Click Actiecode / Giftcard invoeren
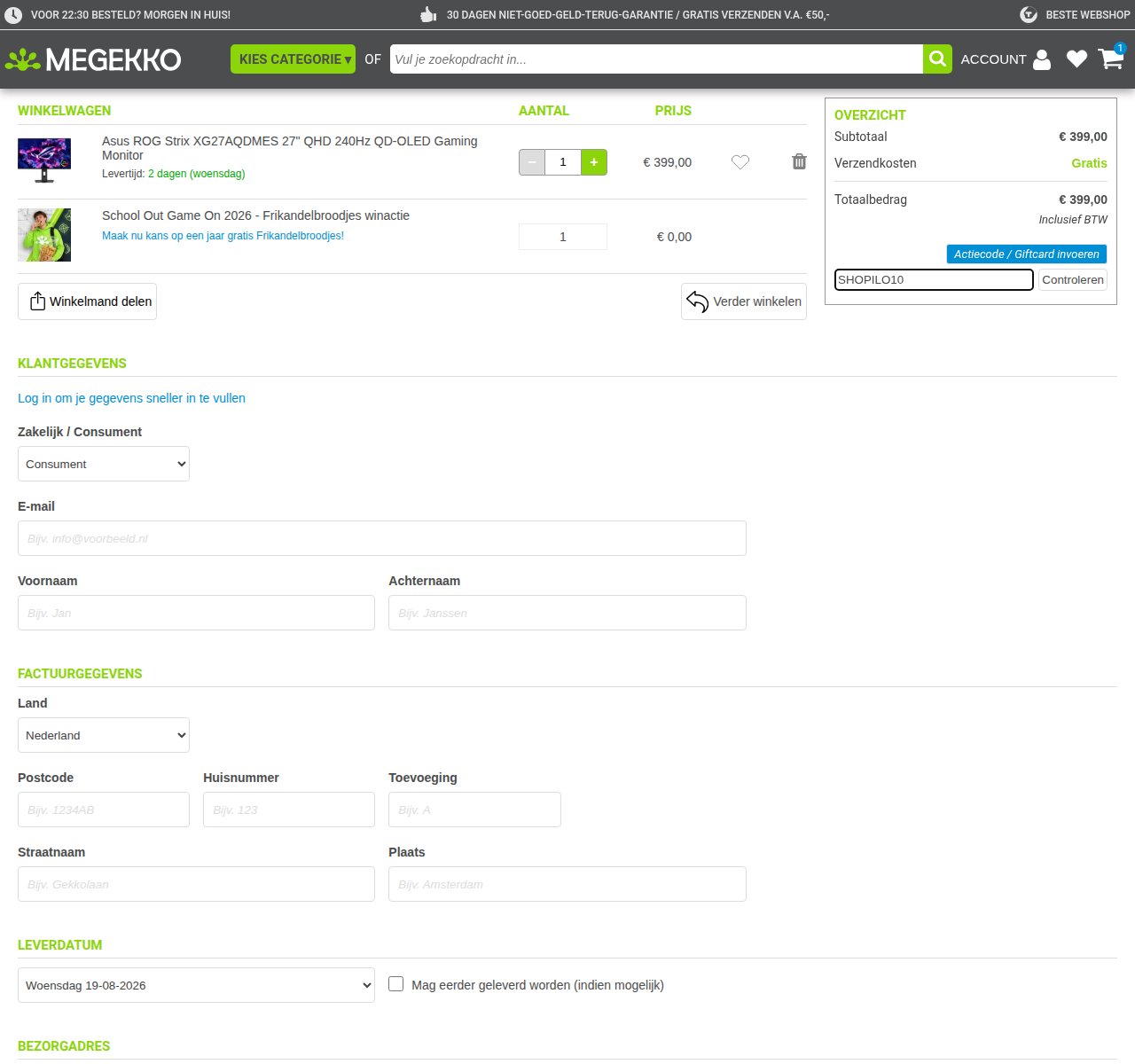 (x=1027, y=254)
